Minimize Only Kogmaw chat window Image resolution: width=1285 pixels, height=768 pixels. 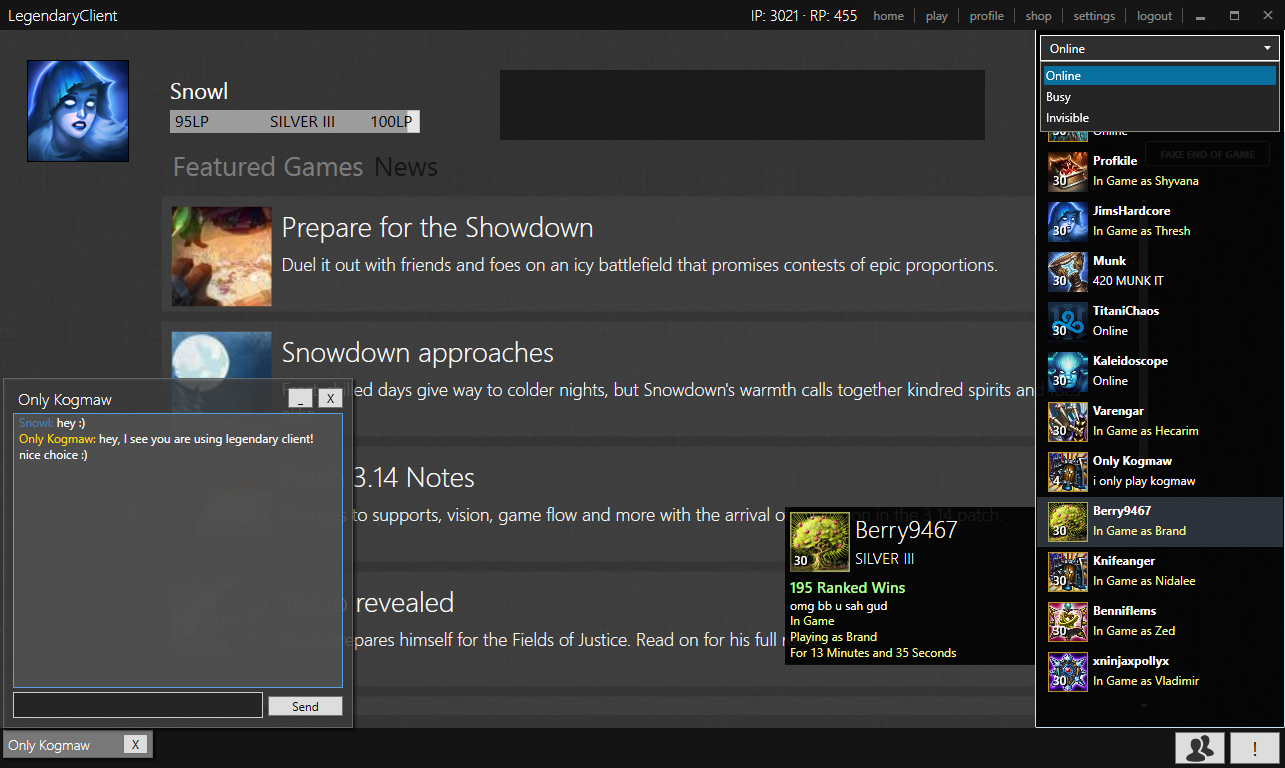pos(300,398)
